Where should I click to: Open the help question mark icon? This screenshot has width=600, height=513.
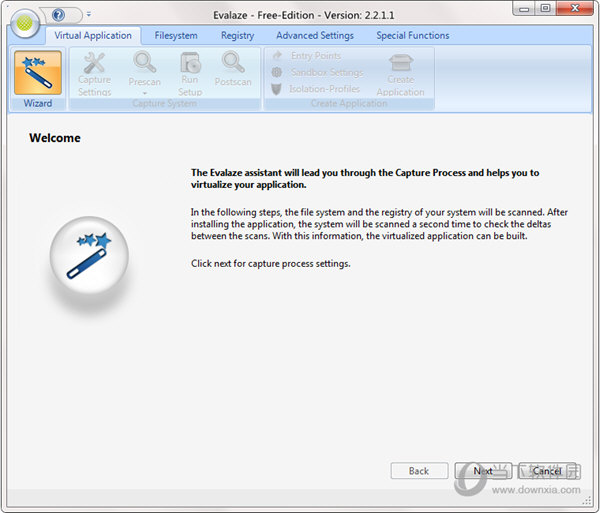[59, 15]
